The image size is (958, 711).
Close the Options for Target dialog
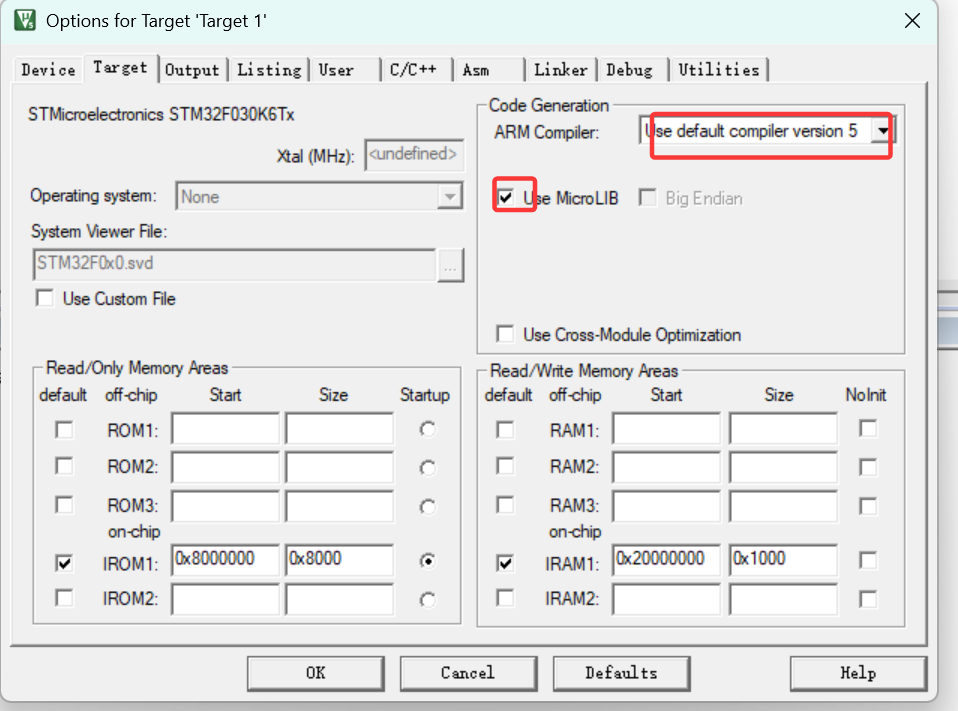click(912, 20)
